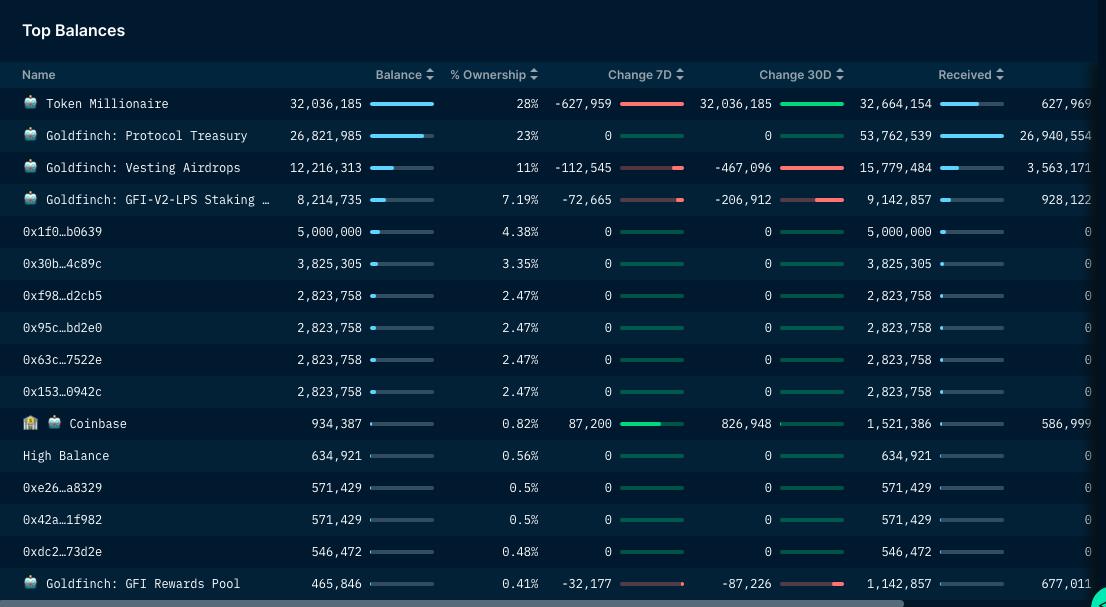Click the robot icon next to Coinbase label
The width and height of the screenshot is (1106, 607).
[54, 423]
